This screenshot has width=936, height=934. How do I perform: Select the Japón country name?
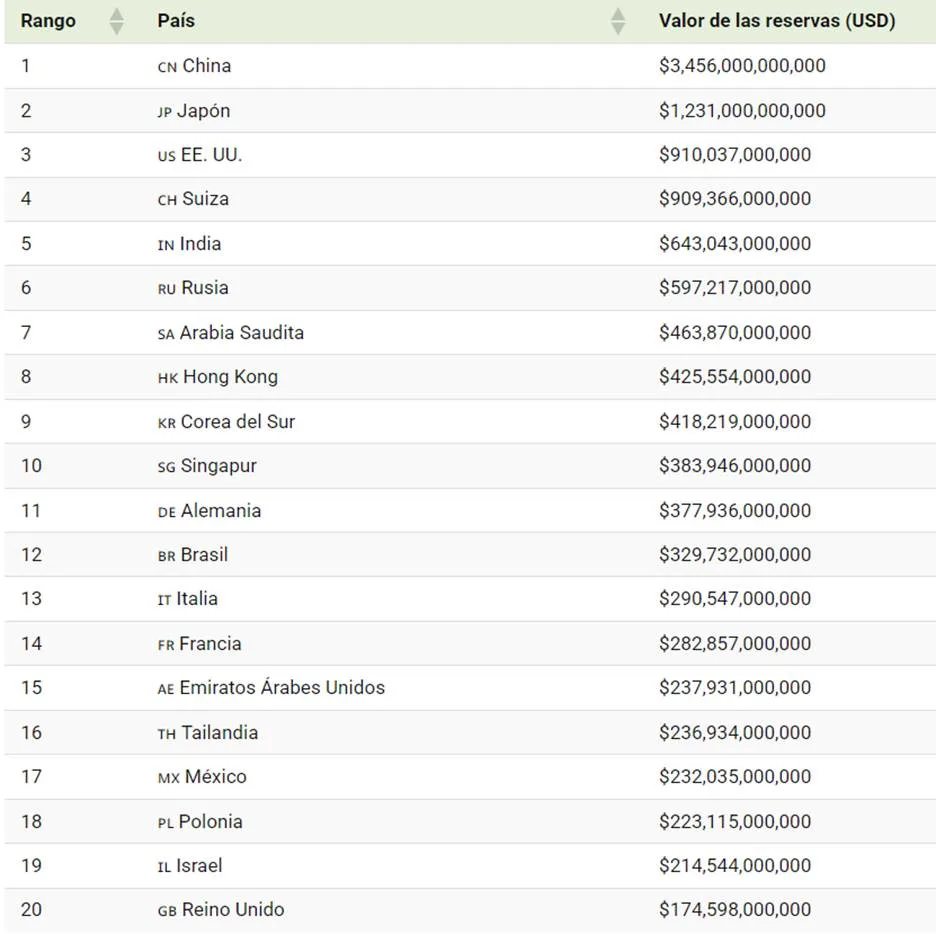204,111
